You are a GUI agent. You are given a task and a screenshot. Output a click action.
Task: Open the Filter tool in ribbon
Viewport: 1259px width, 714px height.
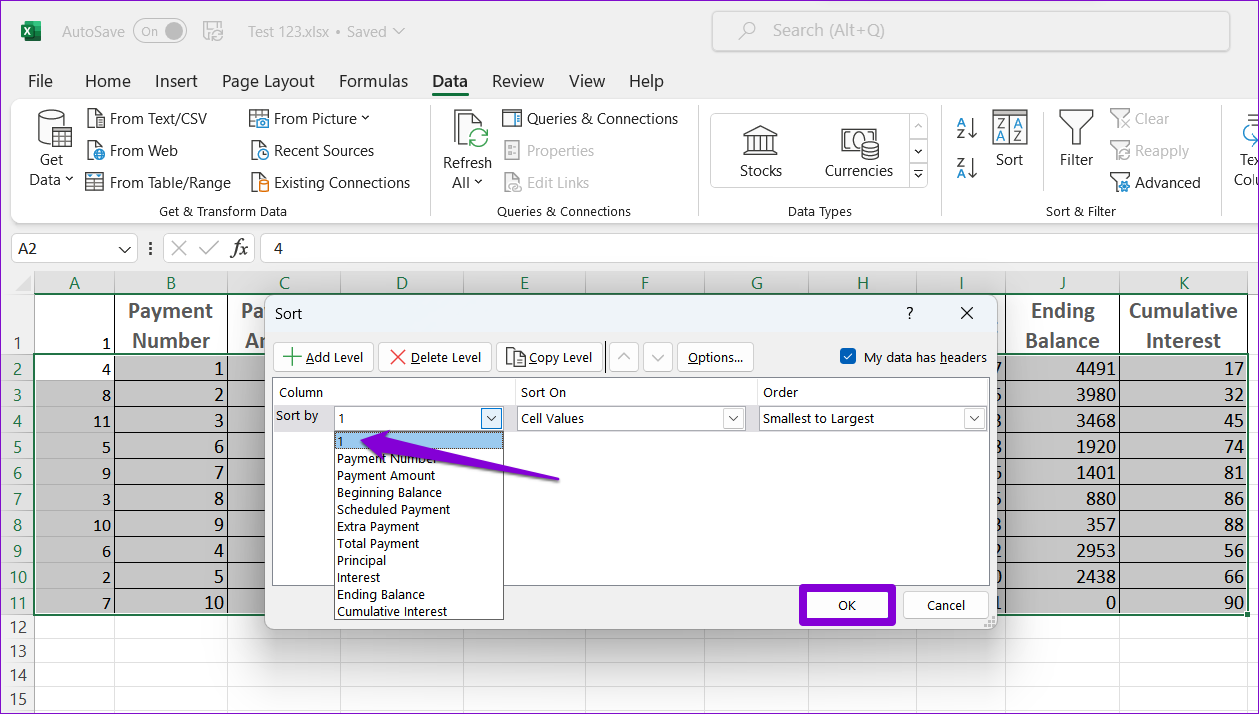pyautogui.click(x=1076, y=139)
